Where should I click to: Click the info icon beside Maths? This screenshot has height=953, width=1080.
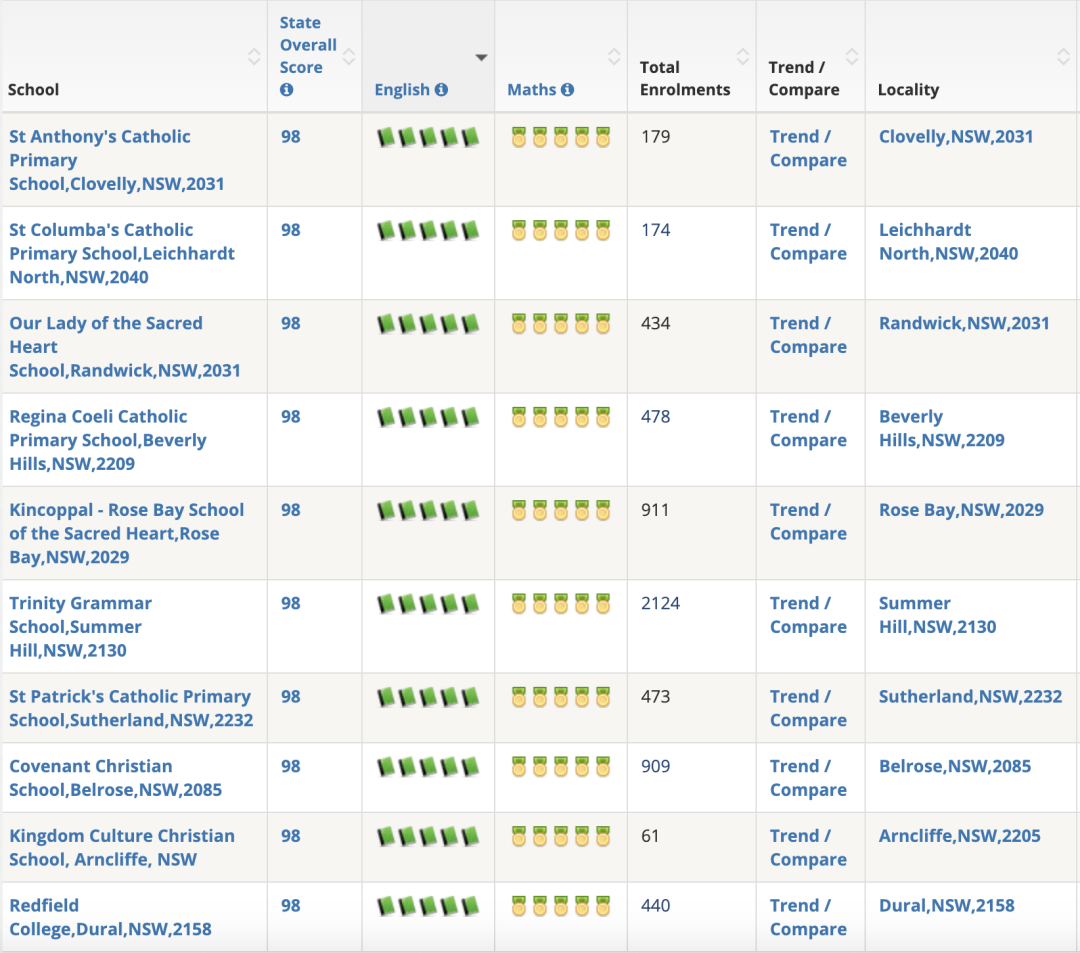(568, 90)
